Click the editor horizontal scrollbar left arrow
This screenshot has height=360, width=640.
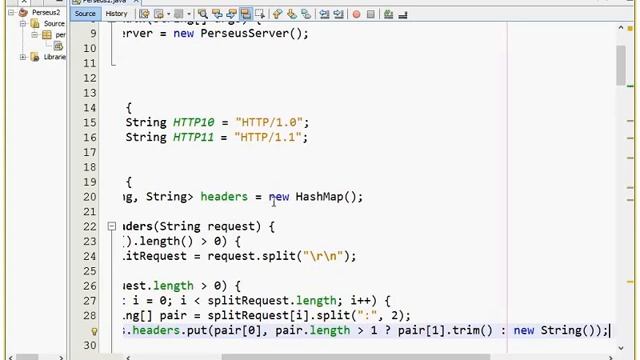(x=128, y=358)
